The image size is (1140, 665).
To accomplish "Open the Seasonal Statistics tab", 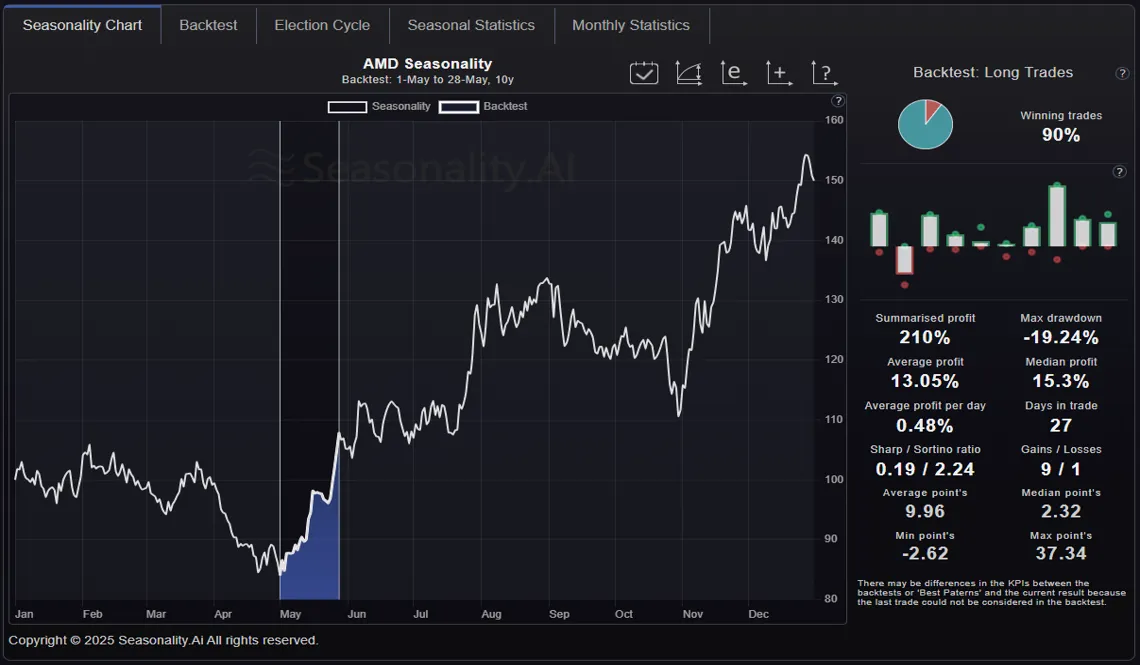I will point(471,25).
